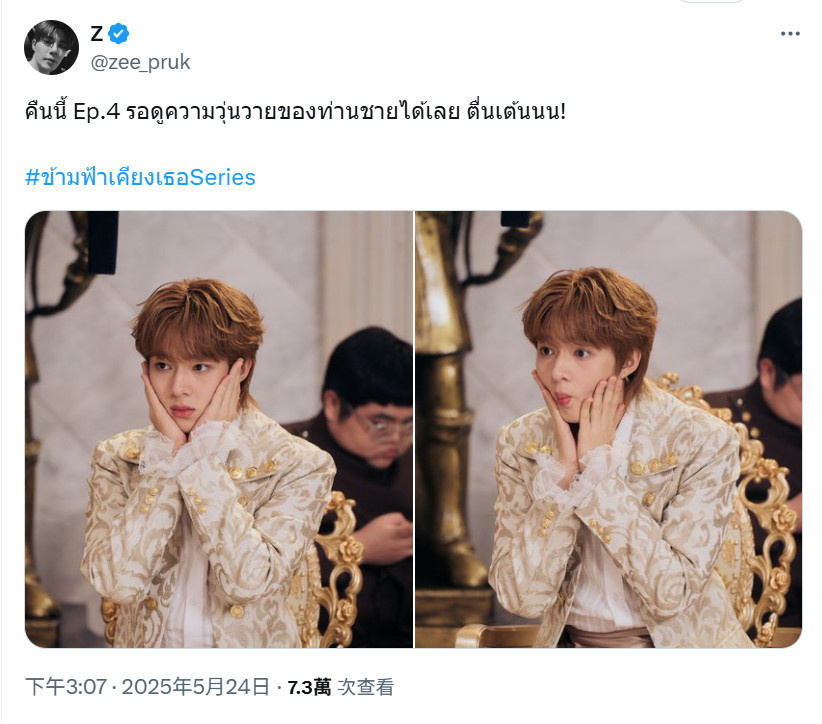Click the Ep.4 text in tweet

96,112
